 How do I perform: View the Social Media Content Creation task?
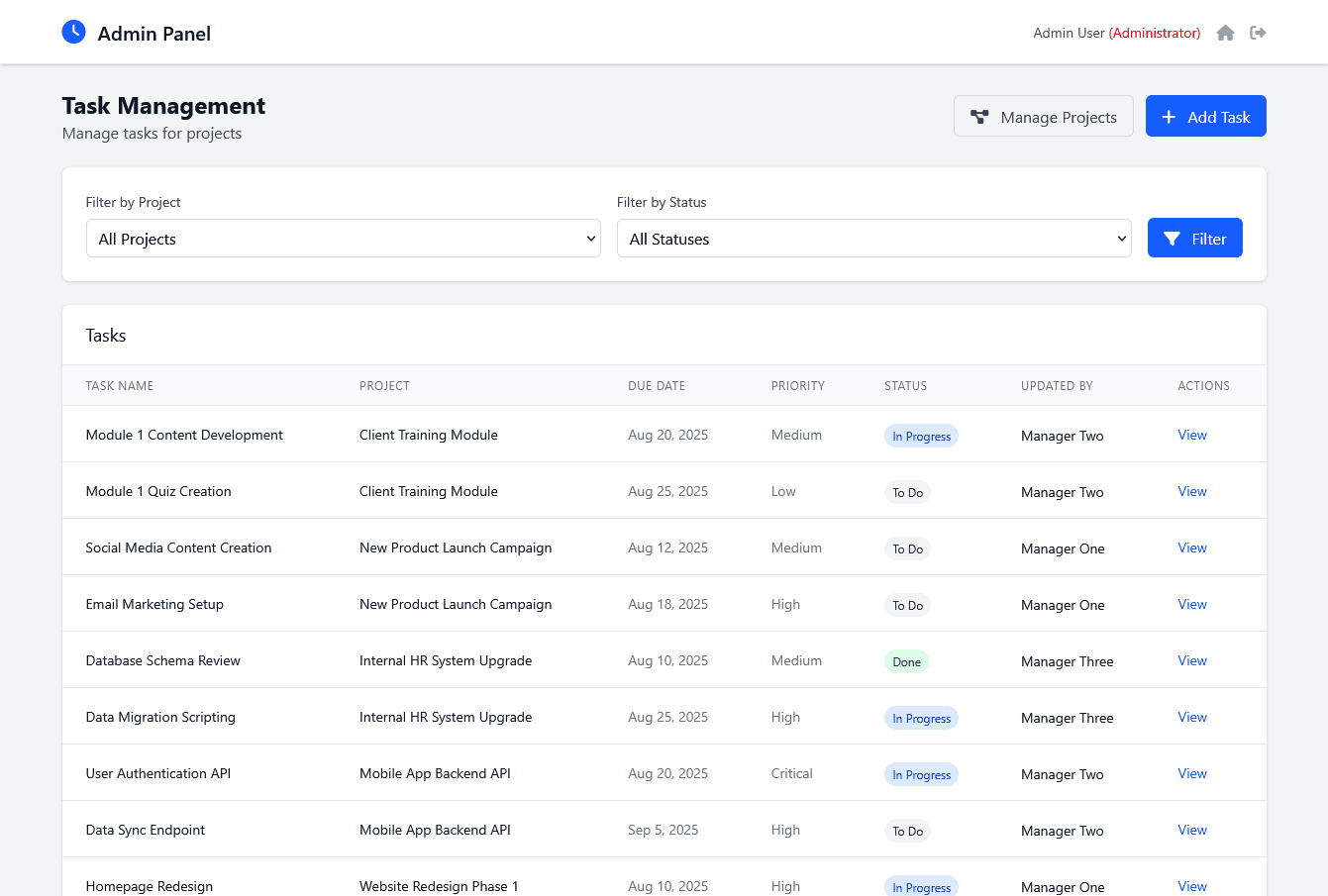(x=1191, y=548)
